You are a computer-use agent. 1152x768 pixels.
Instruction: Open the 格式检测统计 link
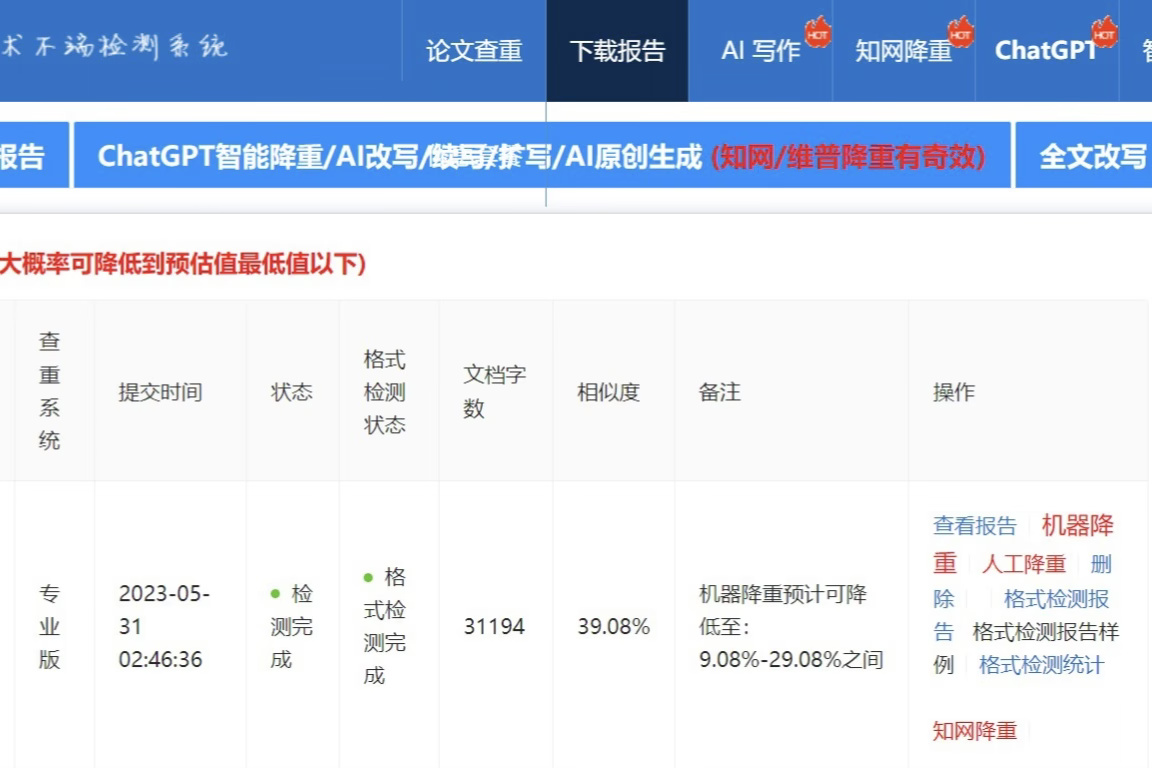[x=1041, y=665]
